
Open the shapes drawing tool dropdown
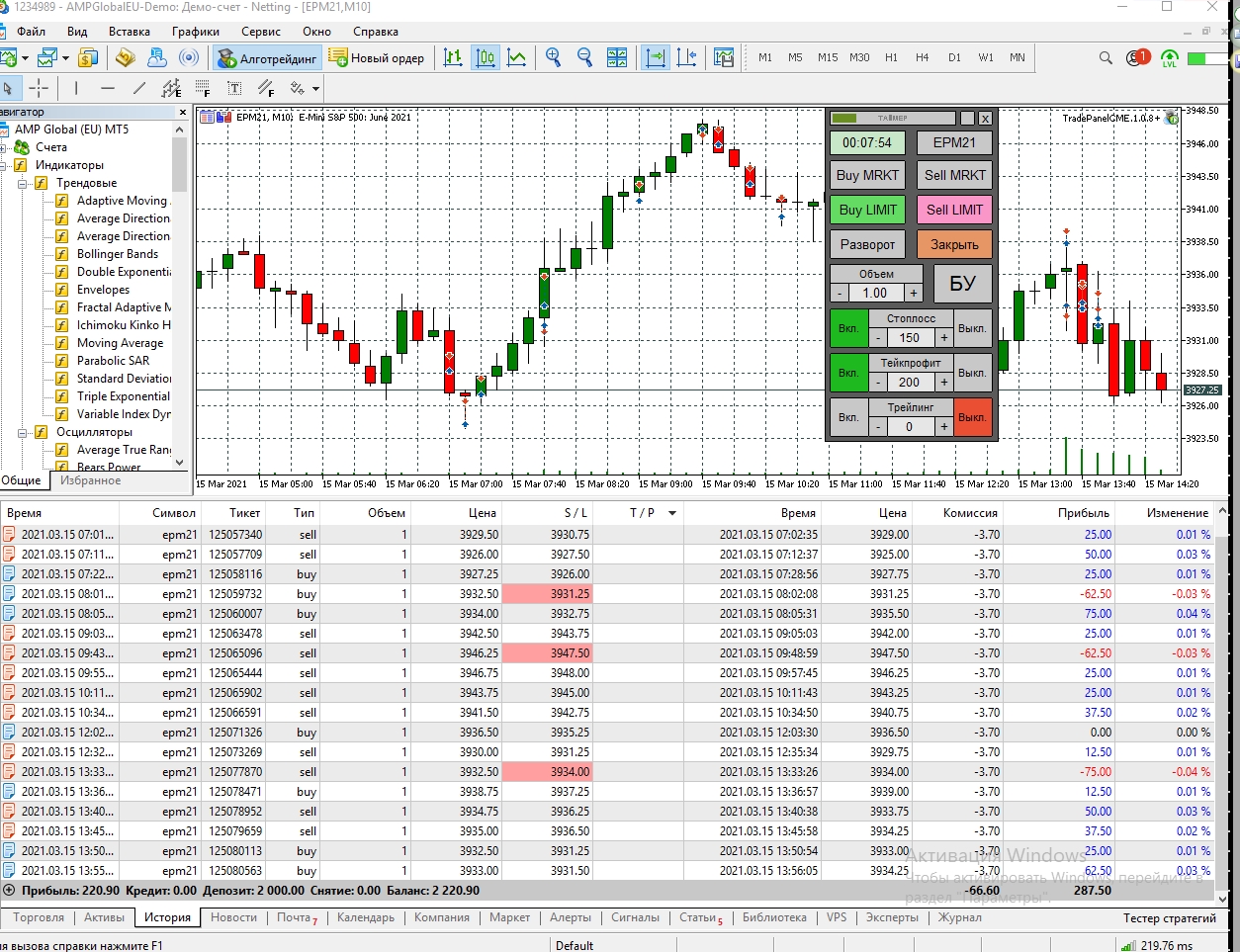pos(315,89)
